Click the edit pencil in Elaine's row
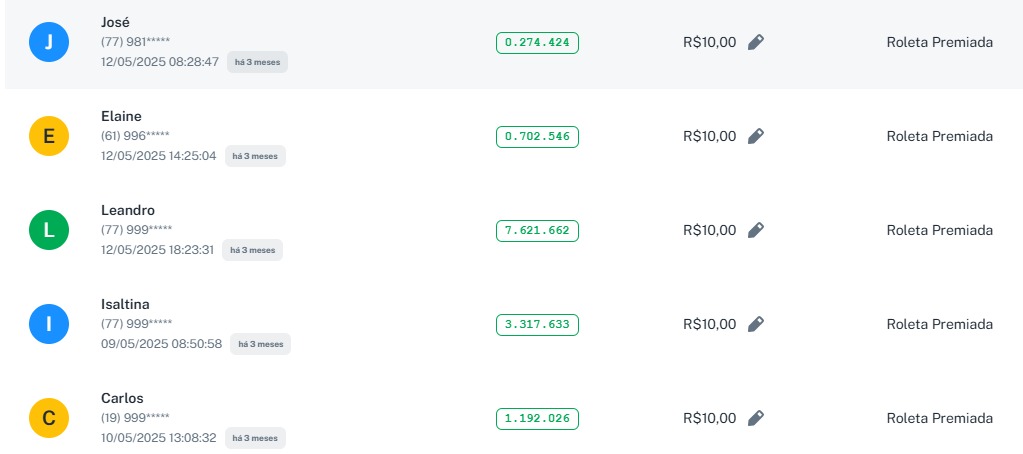This screenshot has height=454, width=1023. 756,136
